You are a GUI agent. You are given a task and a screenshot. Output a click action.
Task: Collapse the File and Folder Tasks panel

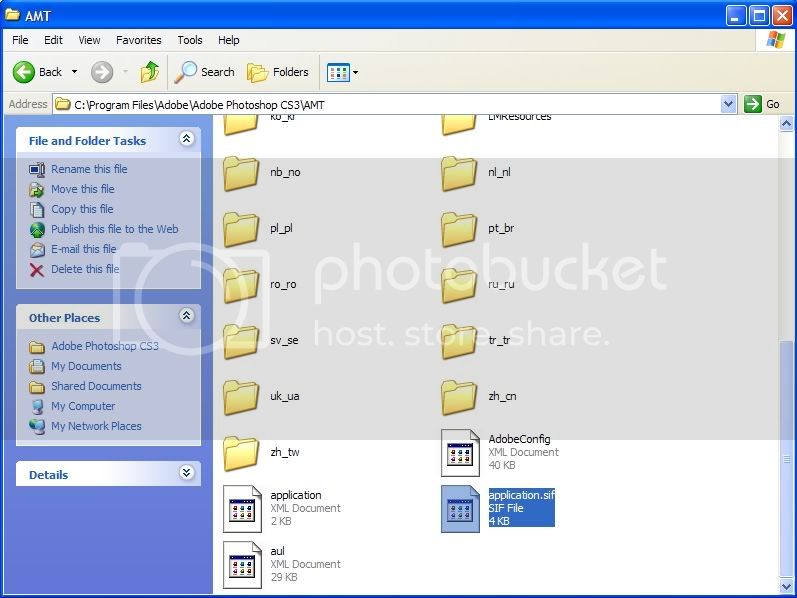(x=186, y=140)
